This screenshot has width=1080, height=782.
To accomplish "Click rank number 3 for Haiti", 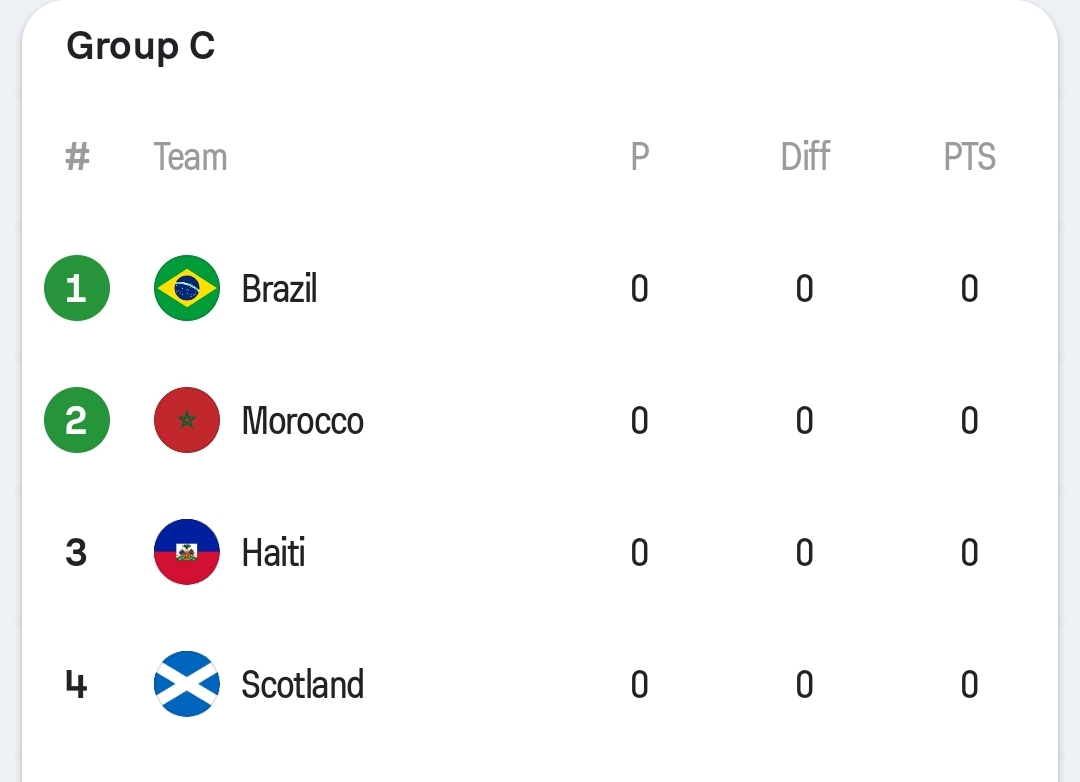I will 77,553.
